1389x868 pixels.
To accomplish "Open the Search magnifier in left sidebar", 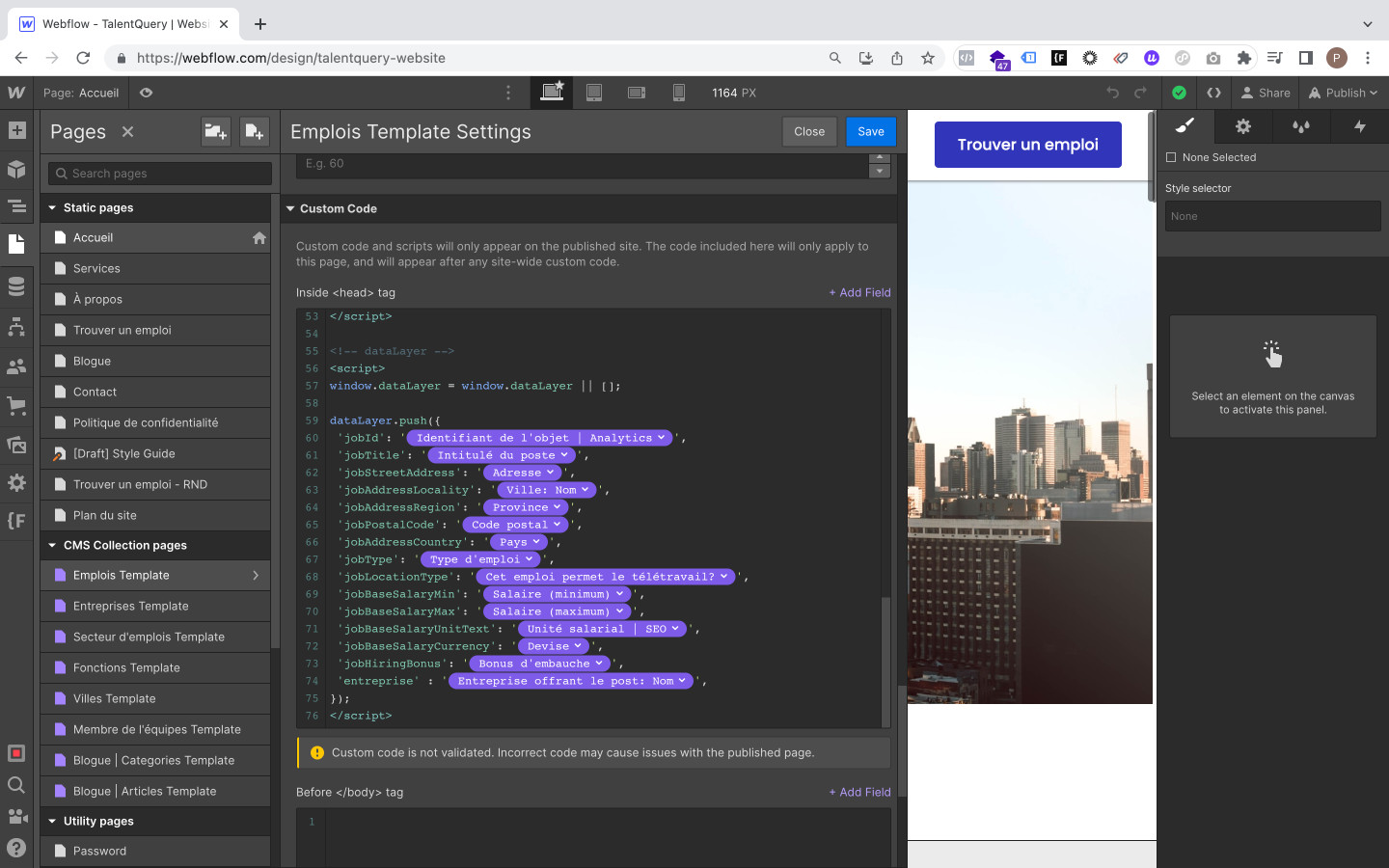I will 16,785.
